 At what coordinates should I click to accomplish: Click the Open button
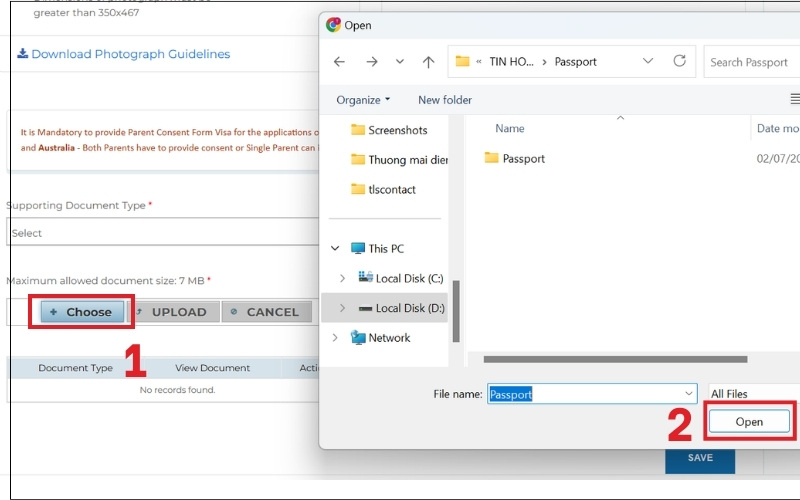click(x=749, y=422)
